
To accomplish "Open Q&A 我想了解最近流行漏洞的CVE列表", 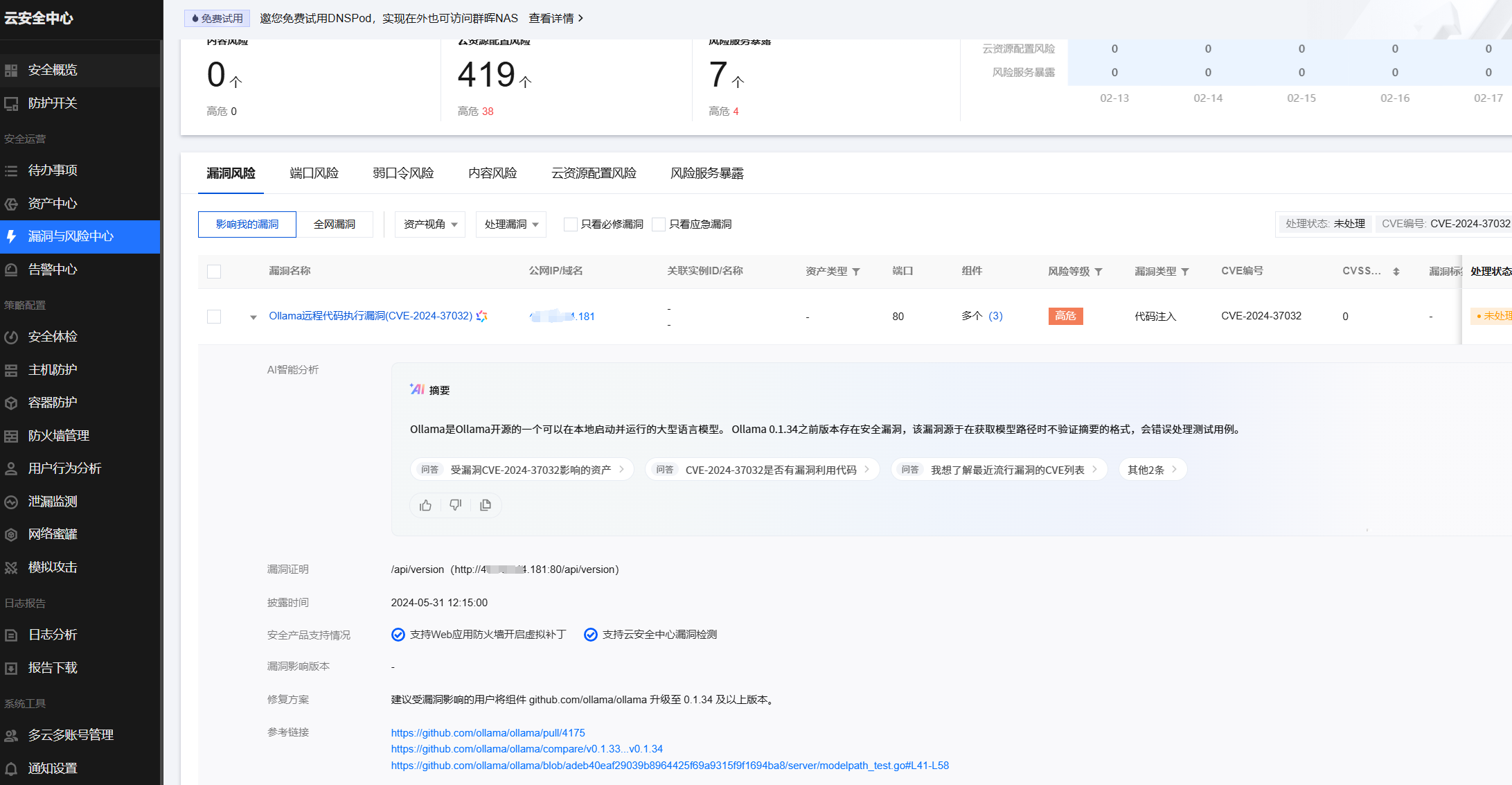I will pyautogui.click(x=999, y=470).
